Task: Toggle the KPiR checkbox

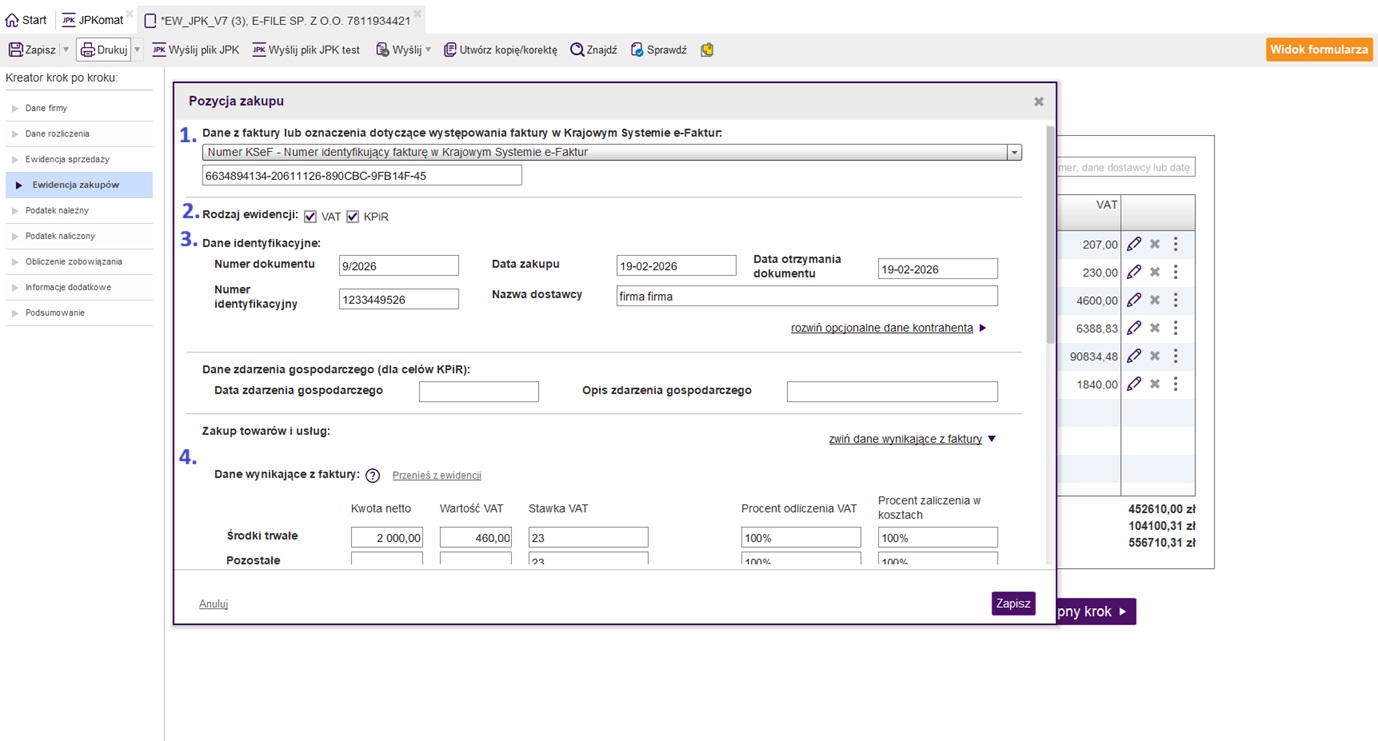Action: point(352,217)
